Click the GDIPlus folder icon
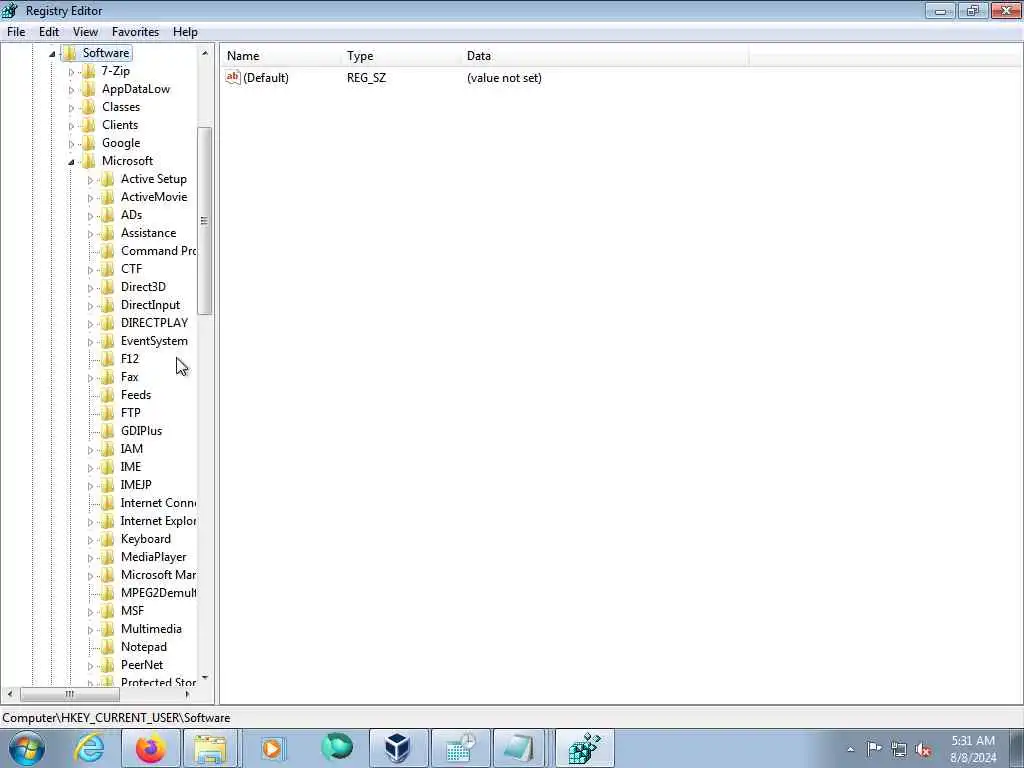The width and height of the screenshot is (1024, 768). [108, 431]
